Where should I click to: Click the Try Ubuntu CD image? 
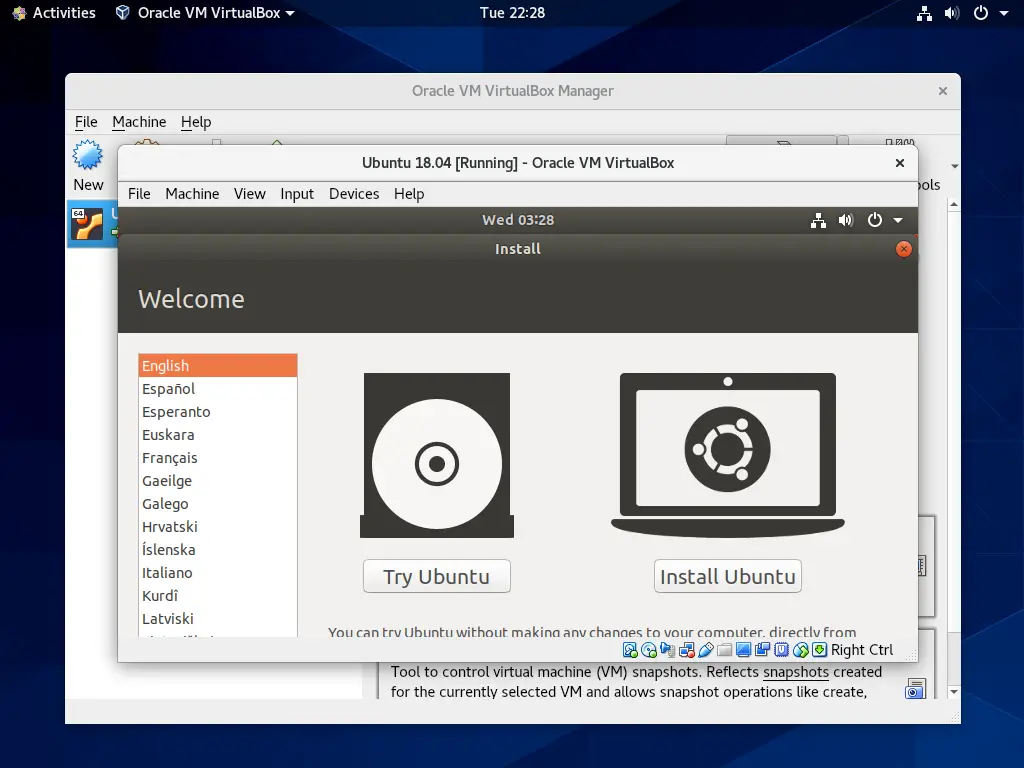click(437, 455)
